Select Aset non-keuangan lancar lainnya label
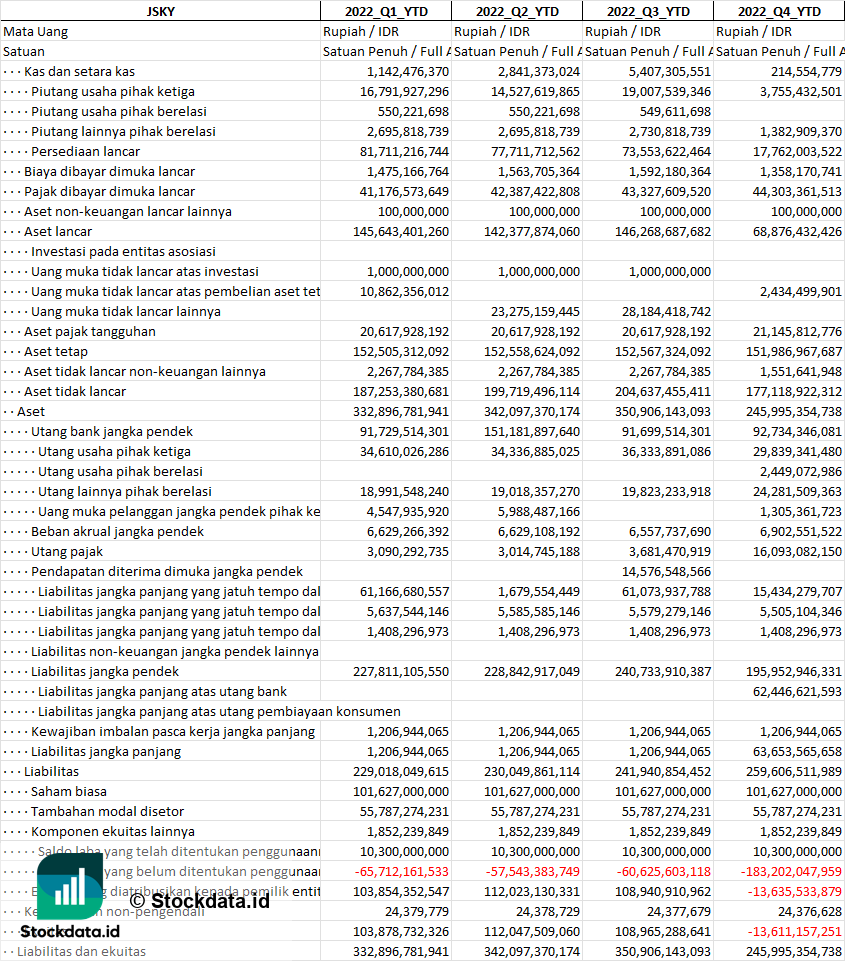 pos(128,211)
